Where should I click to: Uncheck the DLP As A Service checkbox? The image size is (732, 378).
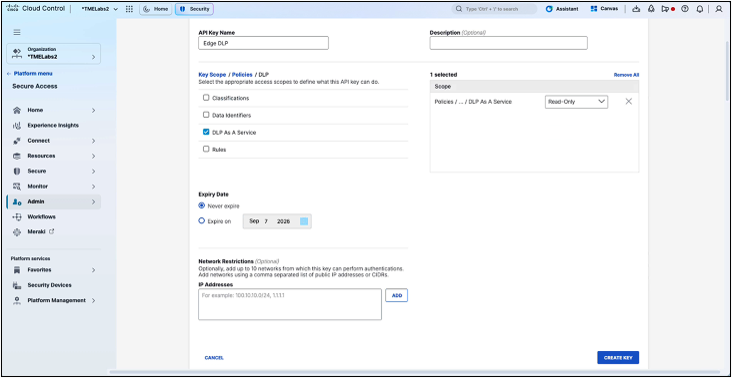206,132
